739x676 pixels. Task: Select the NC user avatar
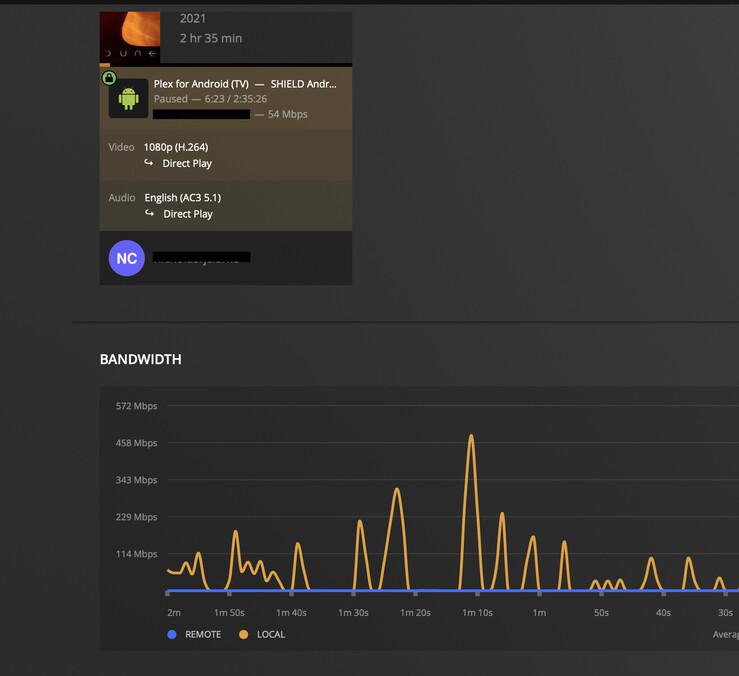126,258
